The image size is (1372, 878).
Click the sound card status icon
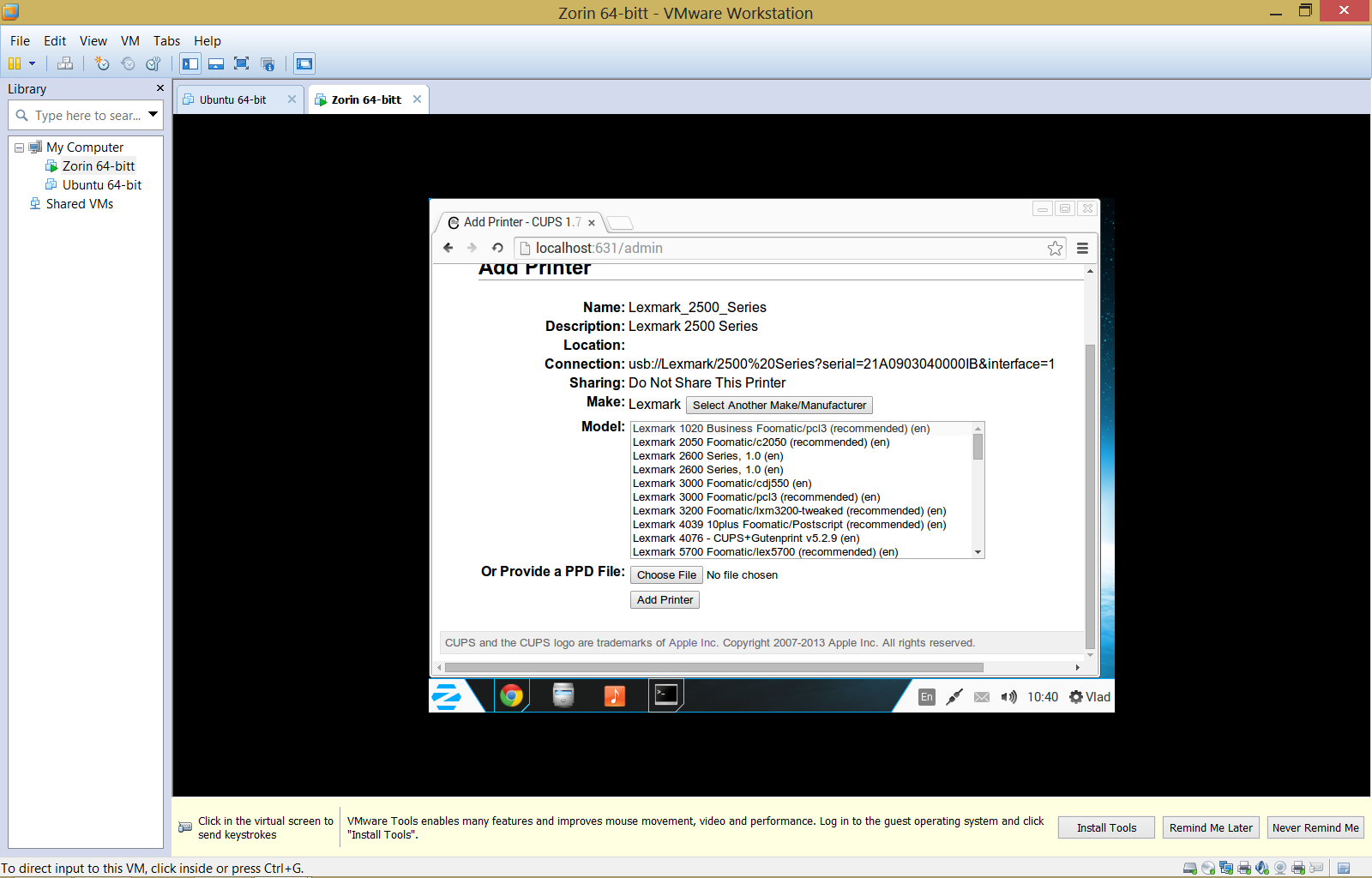(1262, 868)
